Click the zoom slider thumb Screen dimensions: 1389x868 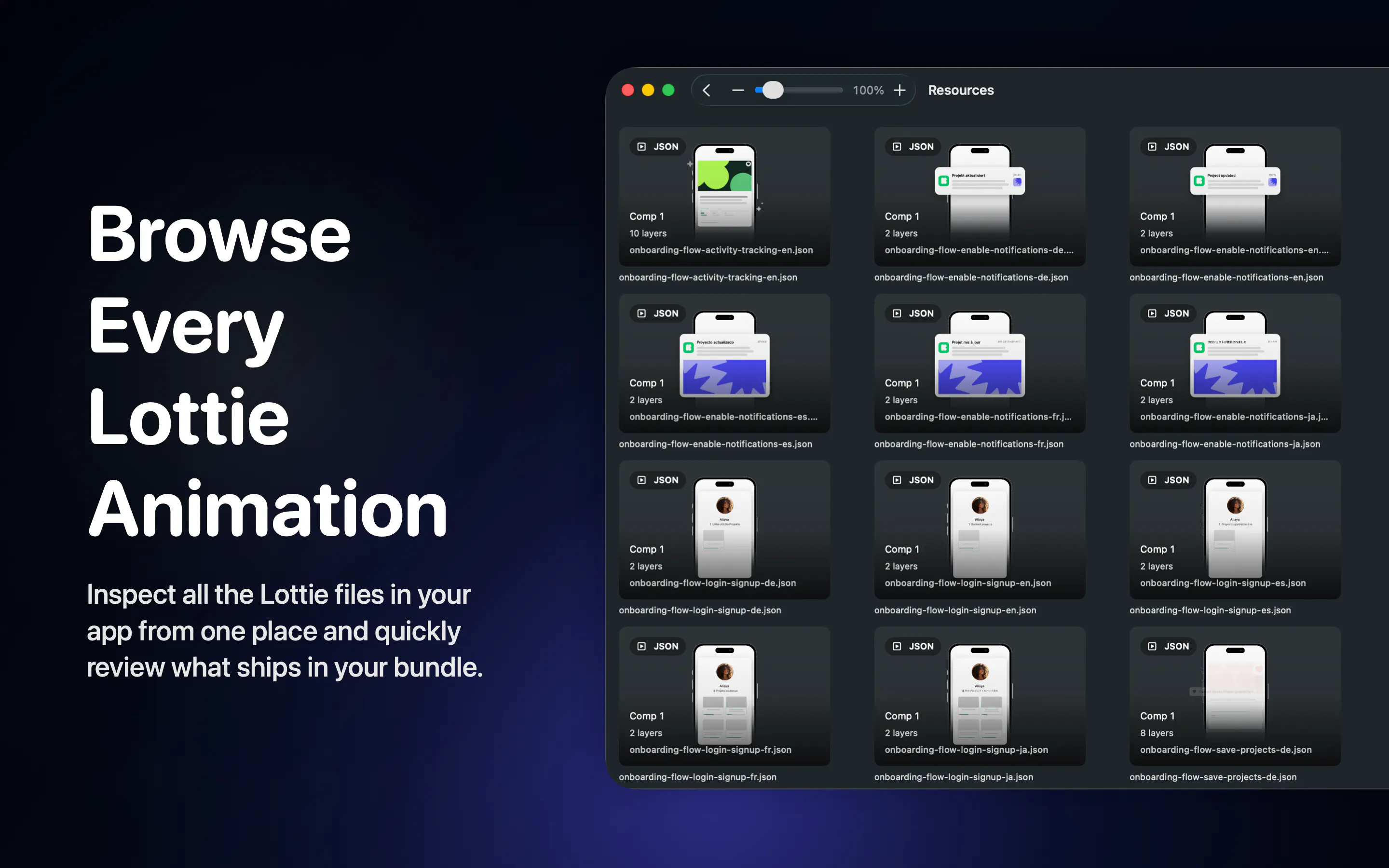(773, 90)
